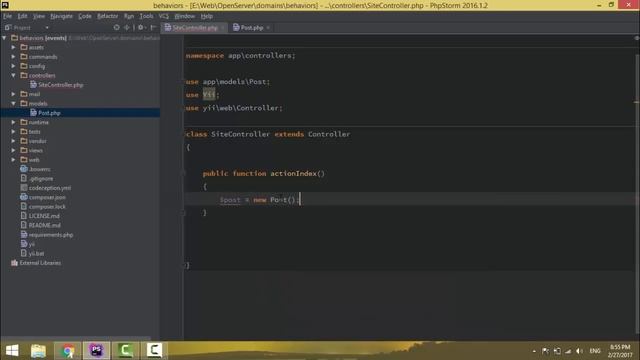The width and height of the screenshot is (640, 360).
Task: Open the View menu
Action: tap(39, 16)
